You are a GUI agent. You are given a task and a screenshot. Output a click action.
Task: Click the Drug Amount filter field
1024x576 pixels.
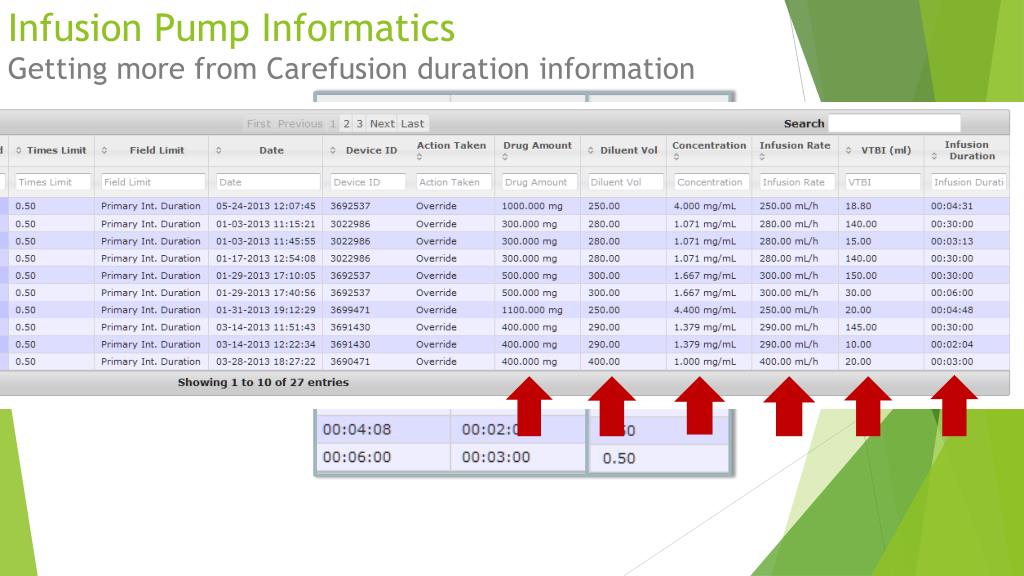click(539, 182)
